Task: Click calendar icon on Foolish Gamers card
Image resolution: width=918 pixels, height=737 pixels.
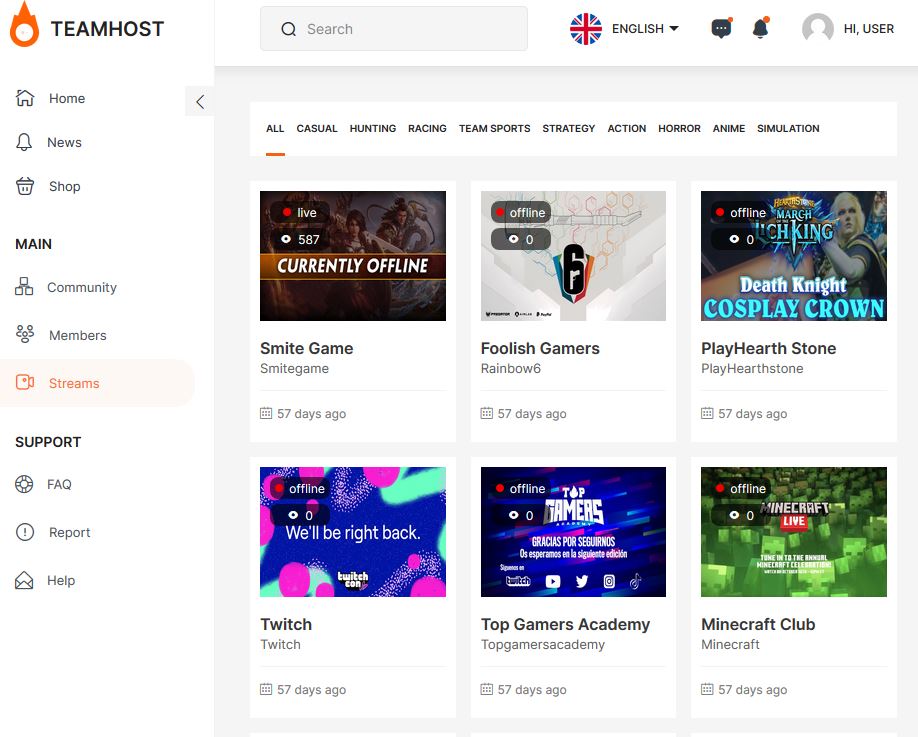Action: [x=487, y=413]
